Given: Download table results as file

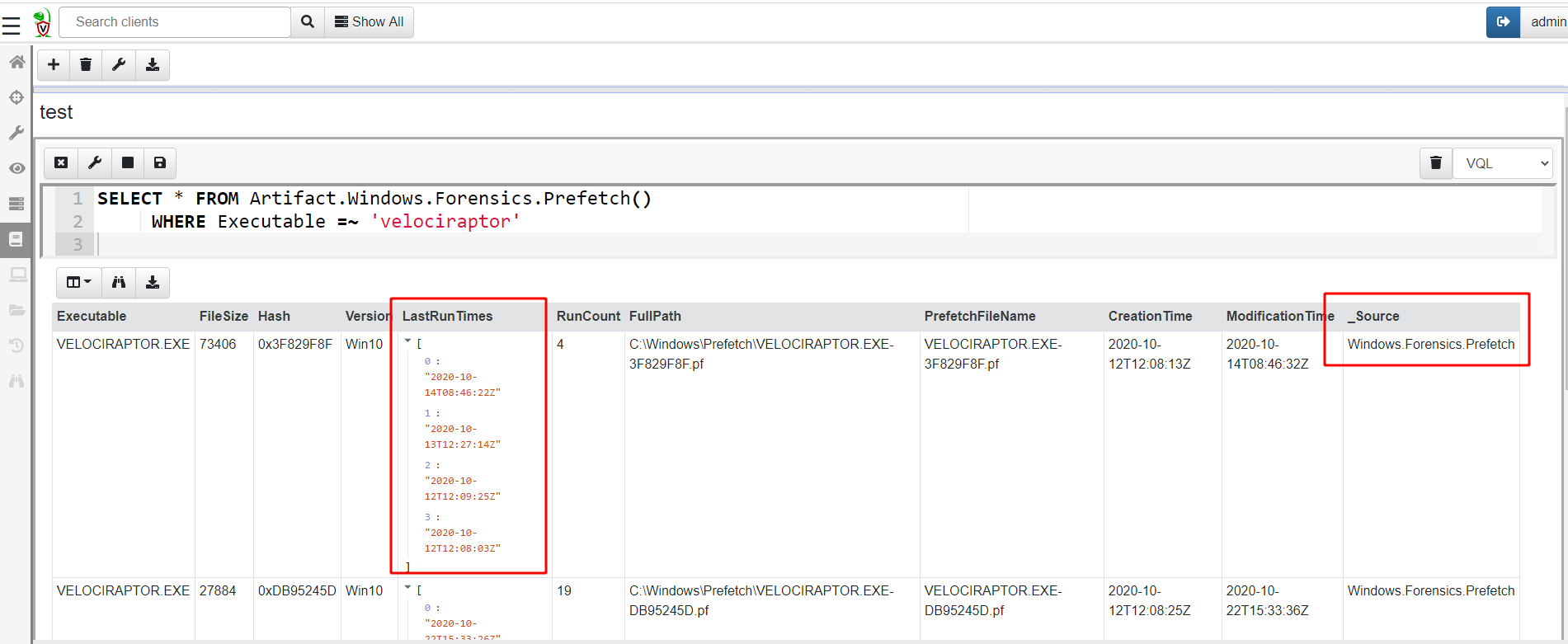Looking at the screenshot, I should pos(153,283).
